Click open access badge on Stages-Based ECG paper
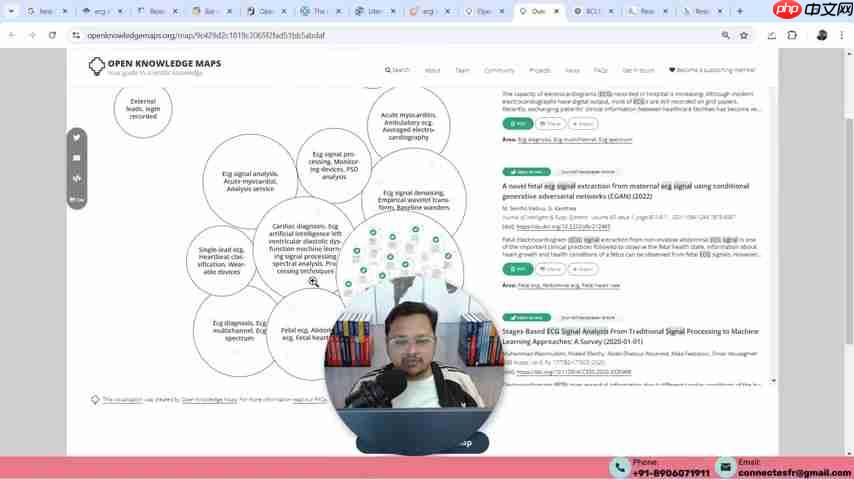The image size is (854, 480). [x=526, y=318]
